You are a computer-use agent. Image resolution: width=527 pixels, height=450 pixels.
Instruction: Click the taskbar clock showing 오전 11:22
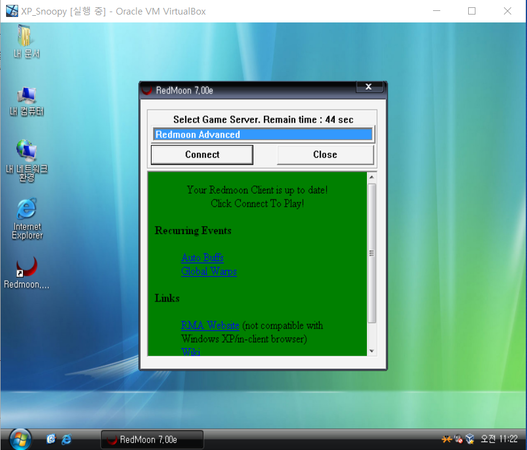[499, 439]
